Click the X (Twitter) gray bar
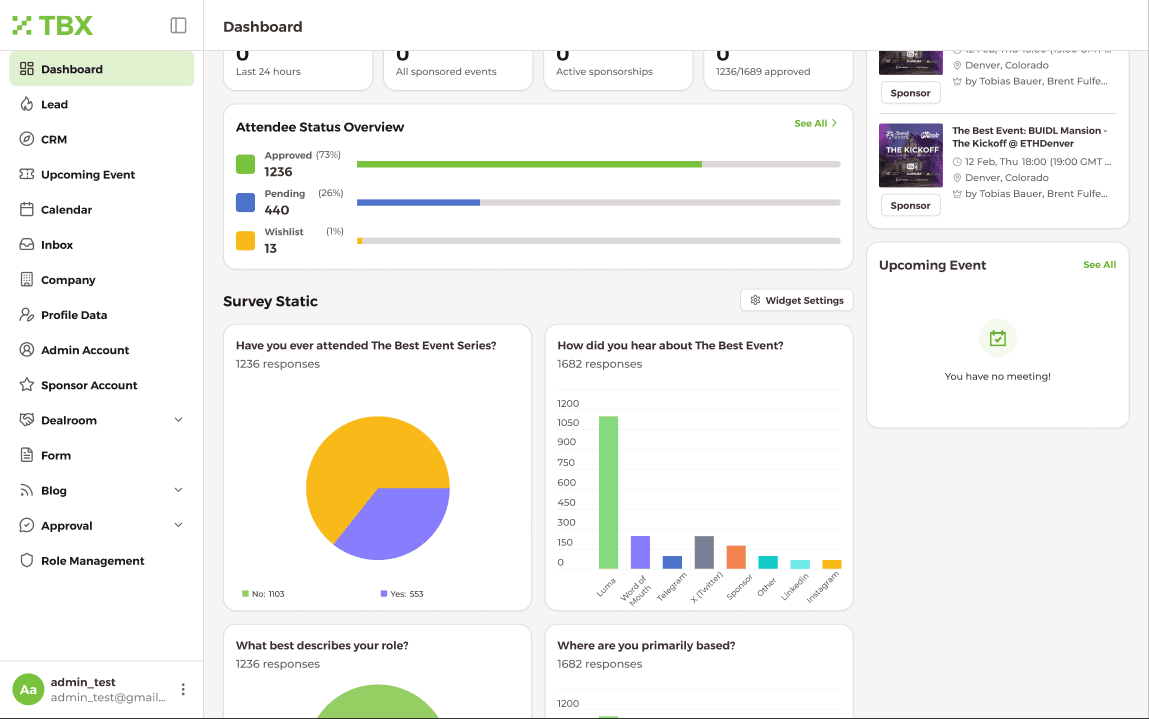The width and height of the screenshot is (1149, 719). tap(704, 553)
